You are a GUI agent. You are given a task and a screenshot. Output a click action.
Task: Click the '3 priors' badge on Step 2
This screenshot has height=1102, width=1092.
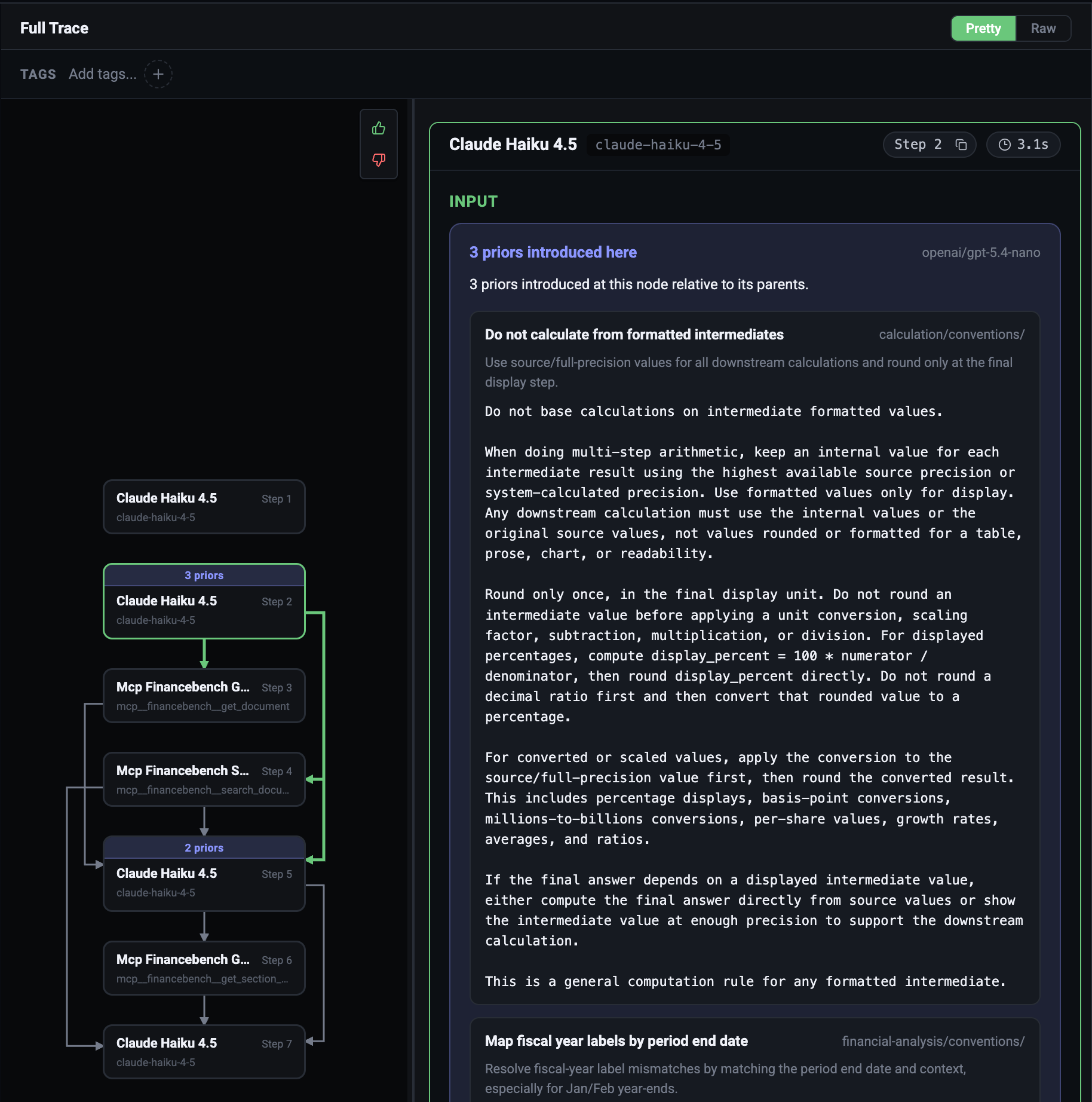tap(204, 575)
